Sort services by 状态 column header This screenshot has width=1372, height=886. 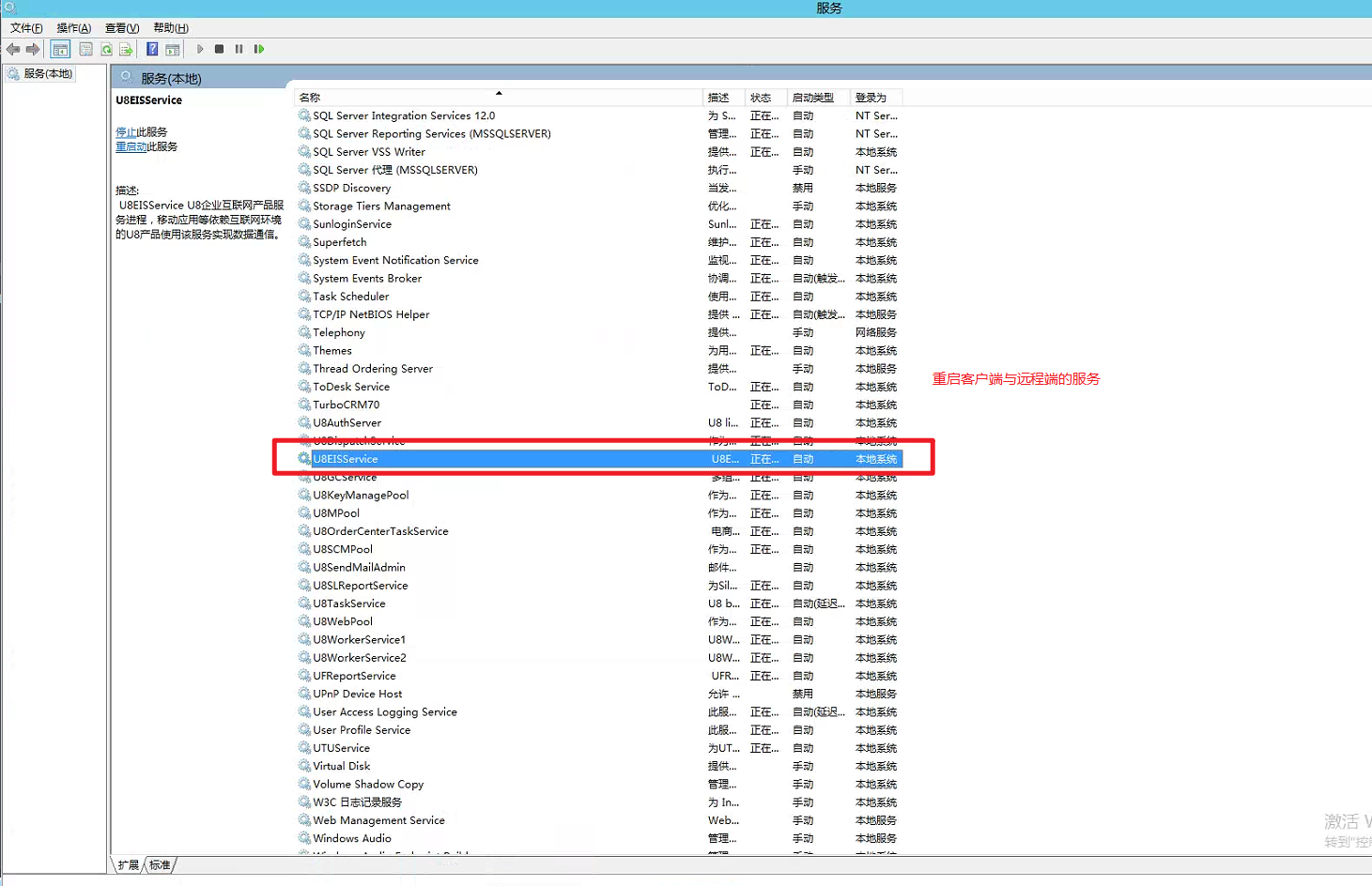click(x=763, y=97)
